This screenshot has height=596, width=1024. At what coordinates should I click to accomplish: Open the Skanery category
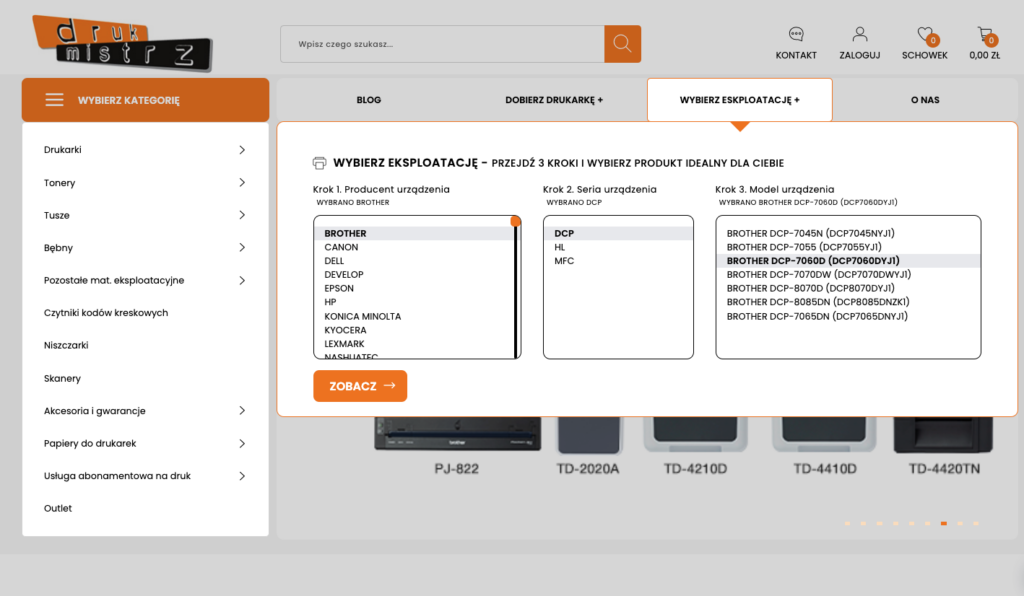coord(62,378)
